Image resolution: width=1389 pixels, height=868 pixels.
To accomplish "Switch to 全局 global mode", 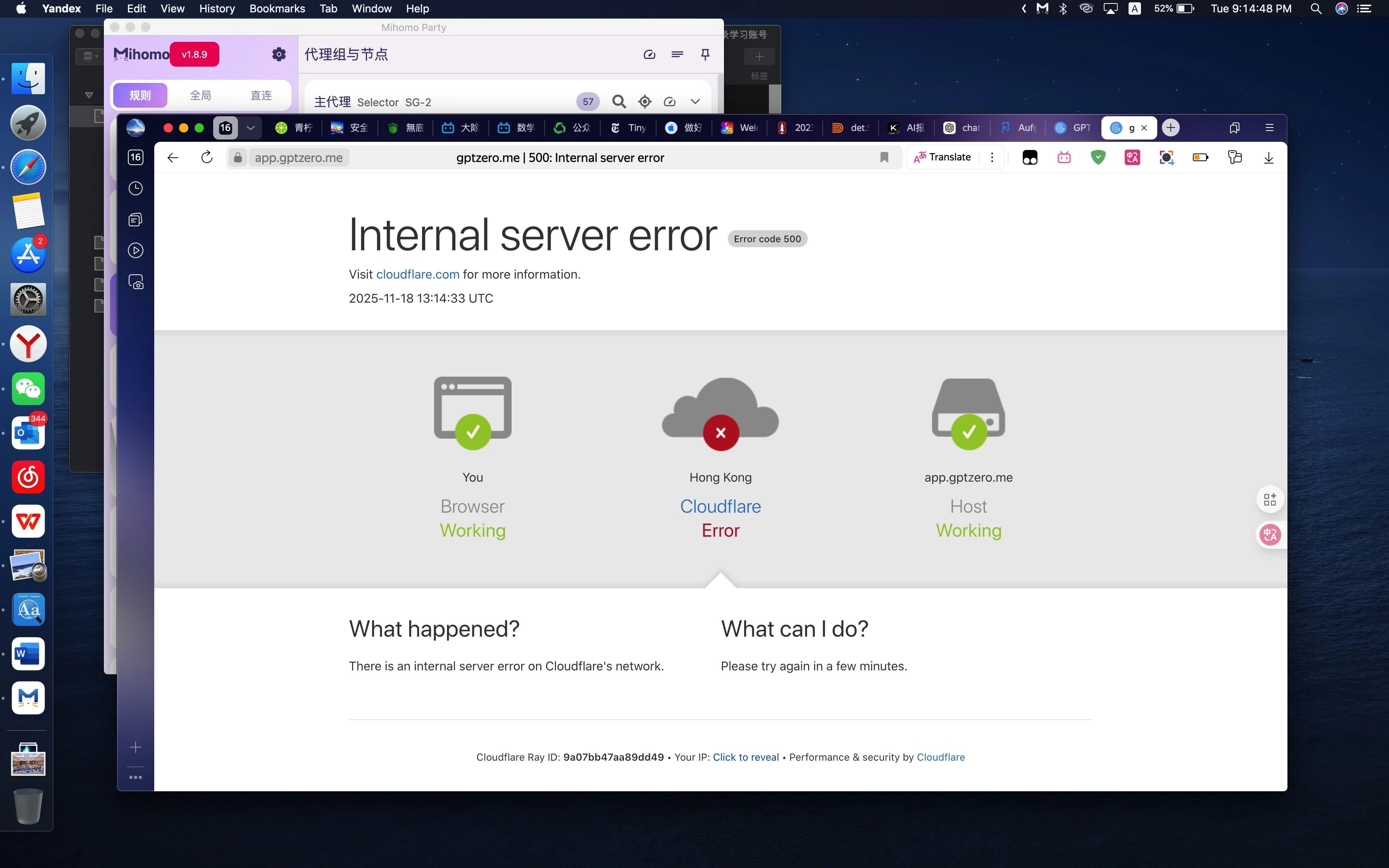I will pyautogui.click(x=200, y=95).
